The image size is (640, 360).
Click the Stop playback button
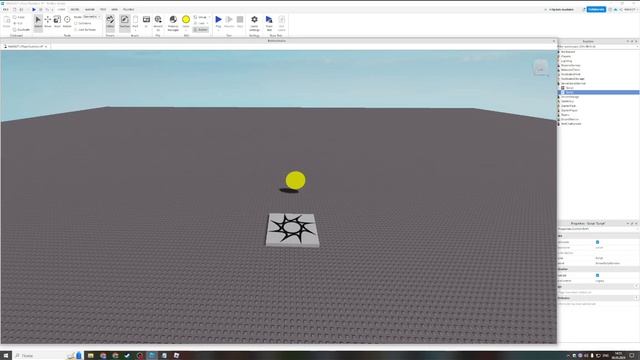pos(240,22)
